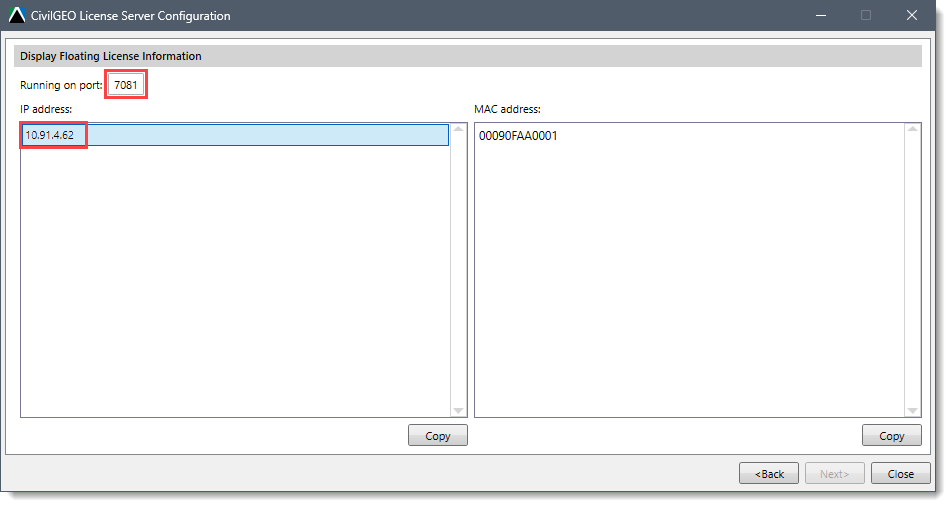Screen dimensions: 951x507
Task: Select MAC address 00090FAA0001 entry
Action: (x=518, y=136)
